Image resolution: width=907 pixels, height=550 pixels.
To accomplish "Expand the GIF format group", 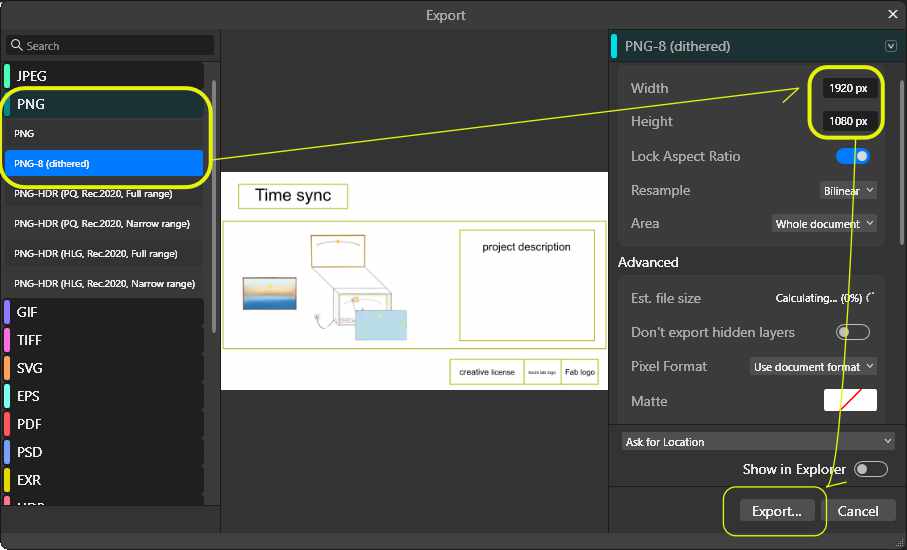I will [104, 312].
